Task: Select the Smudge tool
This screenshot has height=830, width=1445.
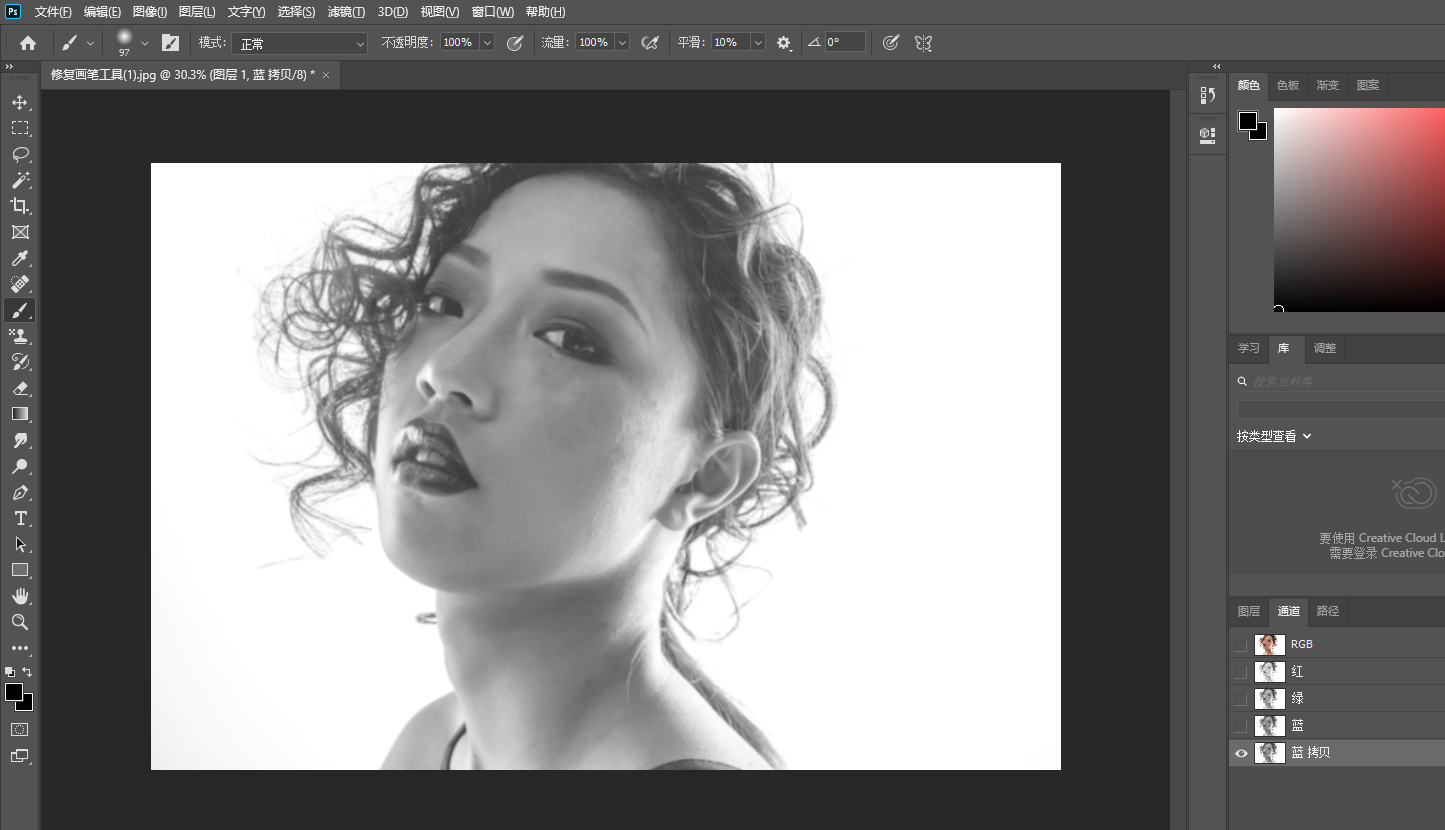Action: click(x=20, y=440)
